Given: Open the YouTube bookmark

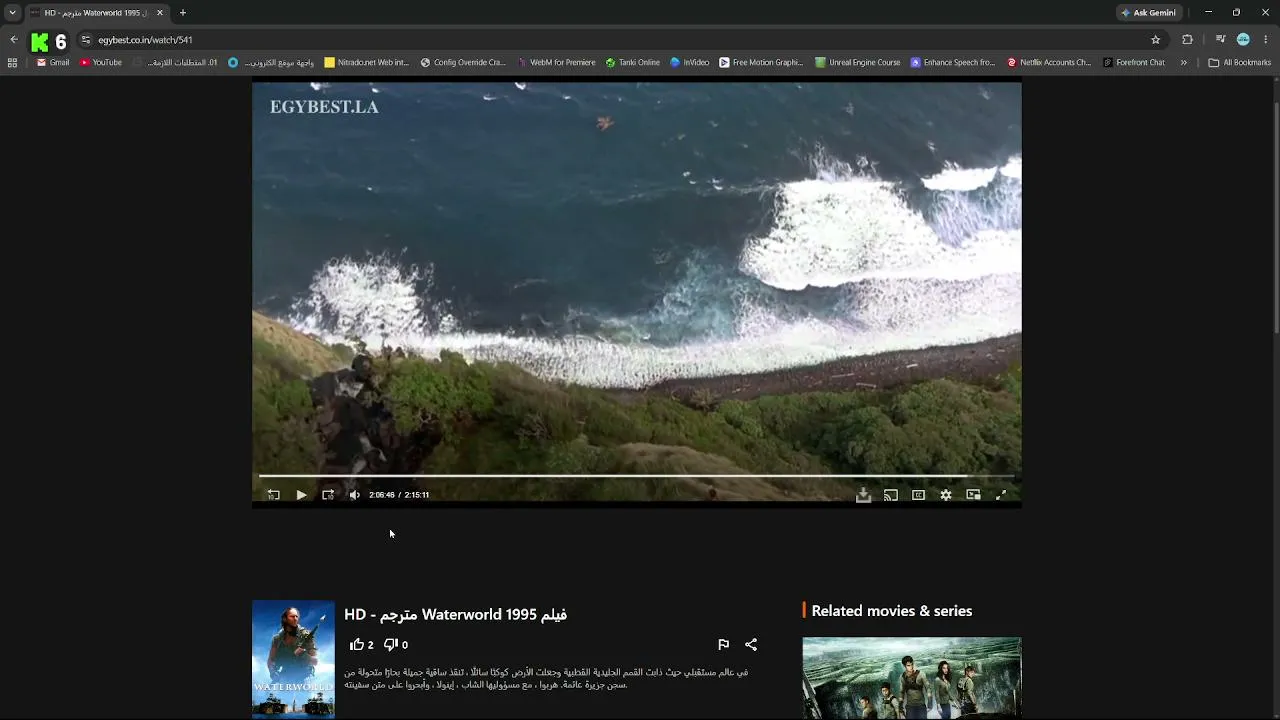Looking at the screenshot, I should point(101,62).
